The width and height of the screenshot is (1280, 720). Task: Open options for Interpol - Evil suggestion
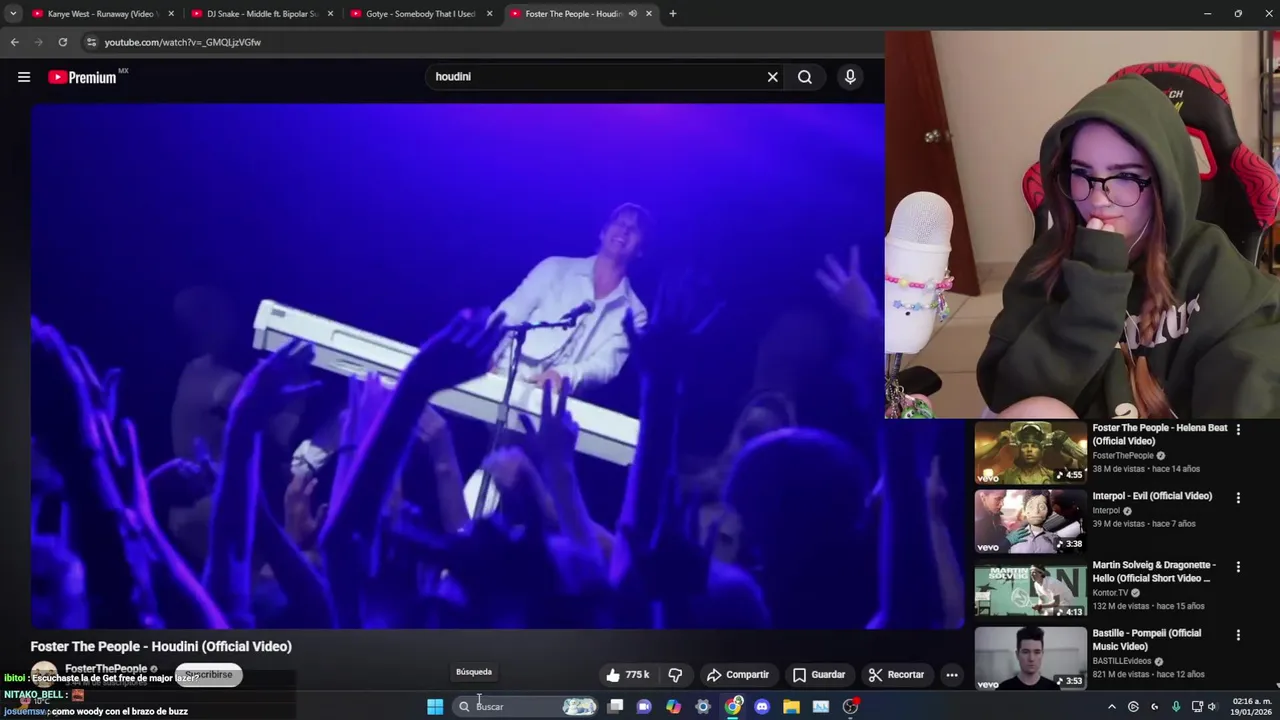1238,497
